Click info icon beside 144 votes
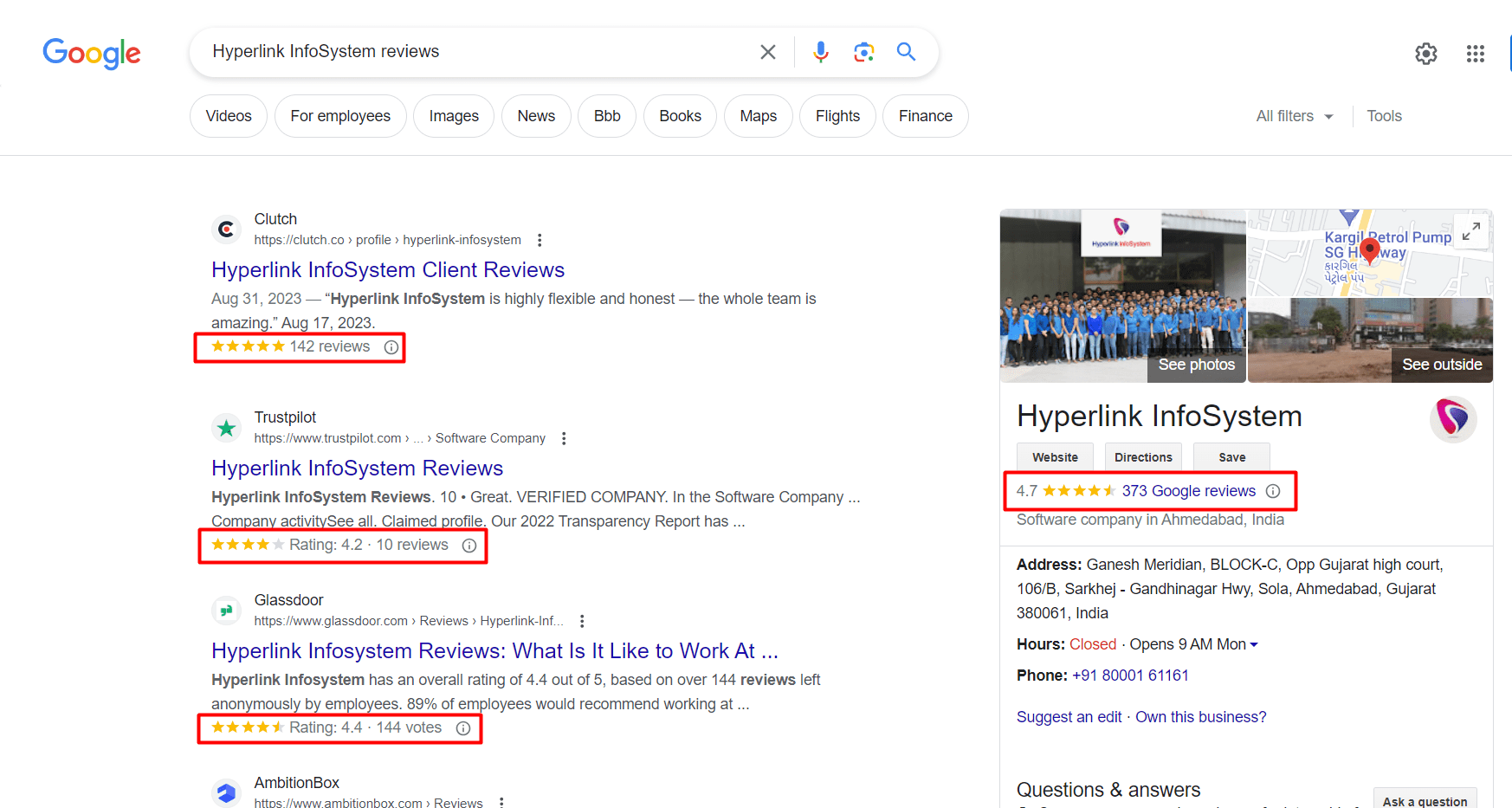Screen dimensions: 1512x808 click(463, 728)
